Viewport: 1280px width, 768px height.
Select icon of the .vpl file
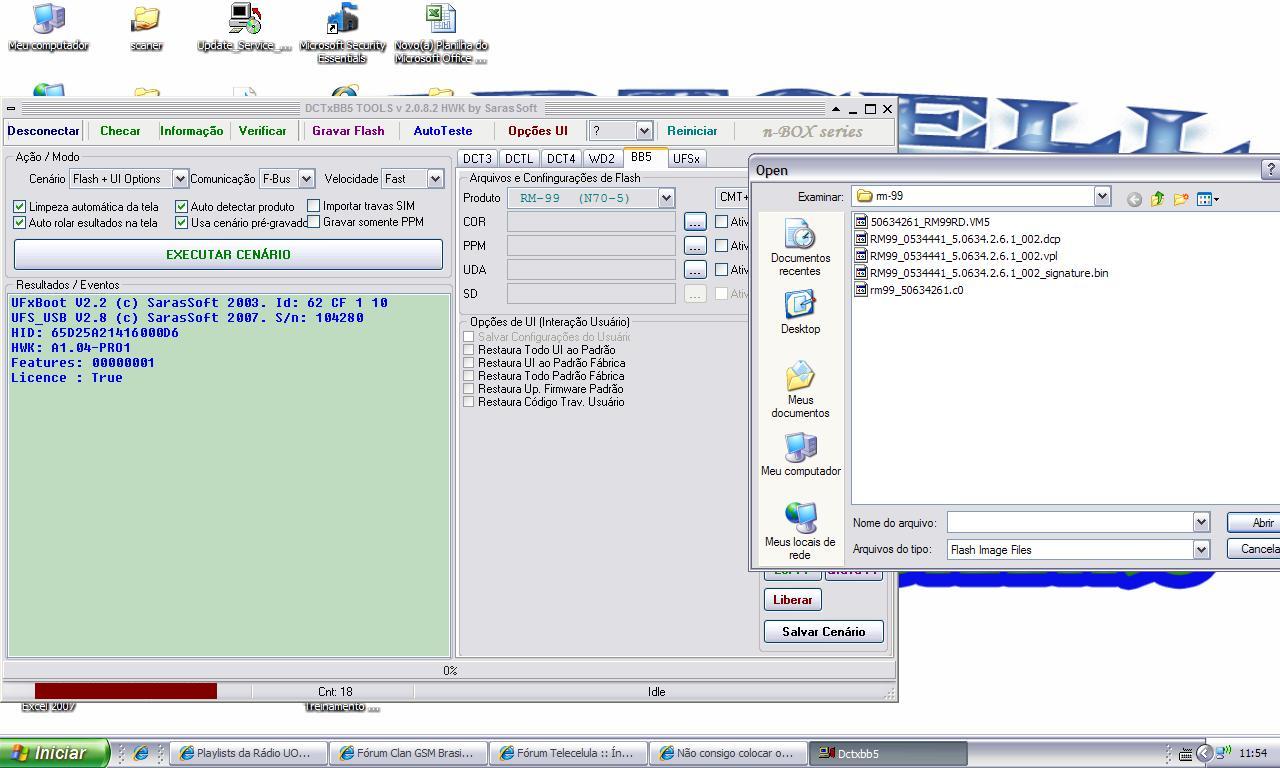861,256
